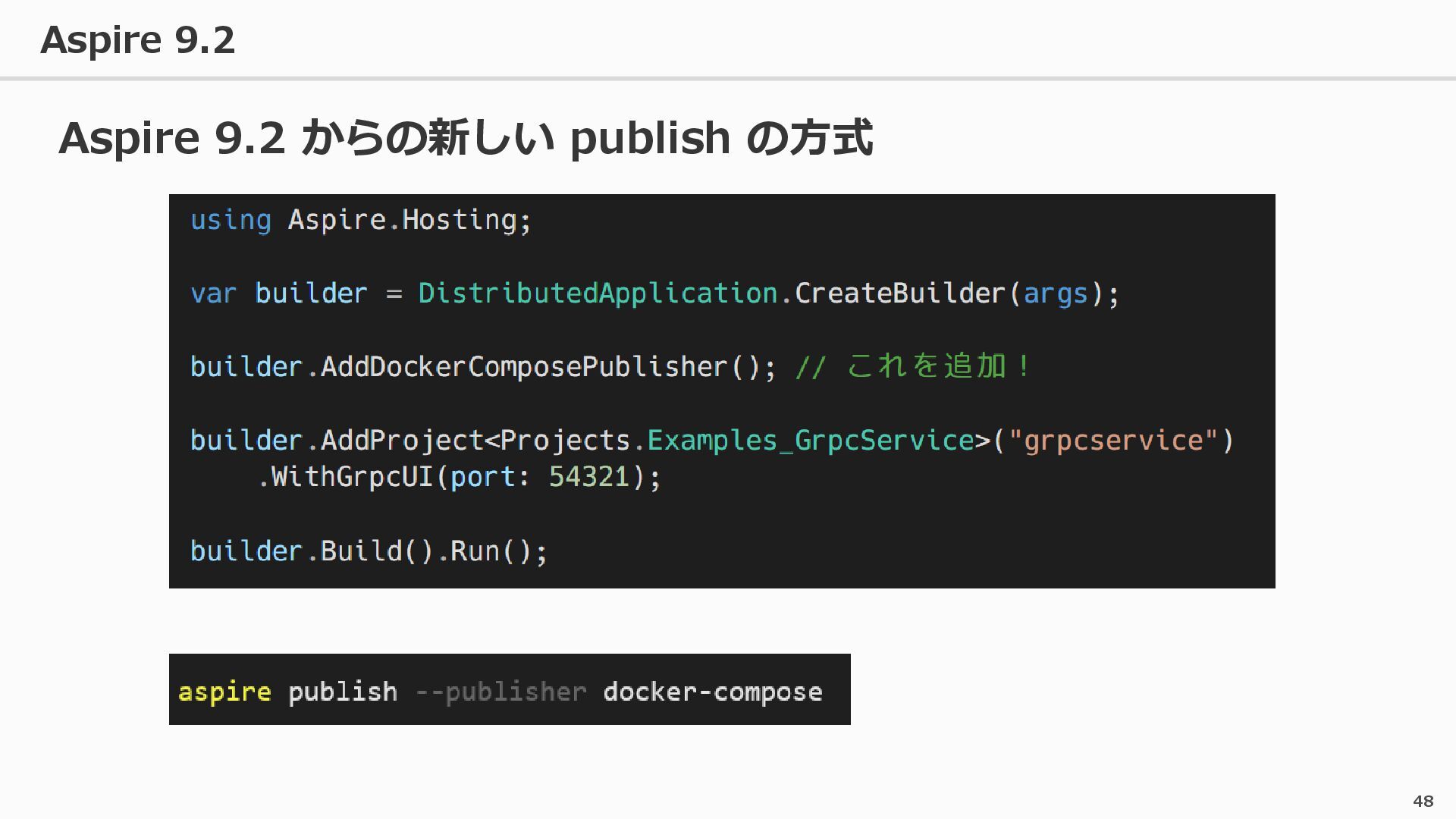Viewport: 1456px width, 819px height.
Task: Click the yellow 'aspire' command word
Action: (x=224, y=692)
